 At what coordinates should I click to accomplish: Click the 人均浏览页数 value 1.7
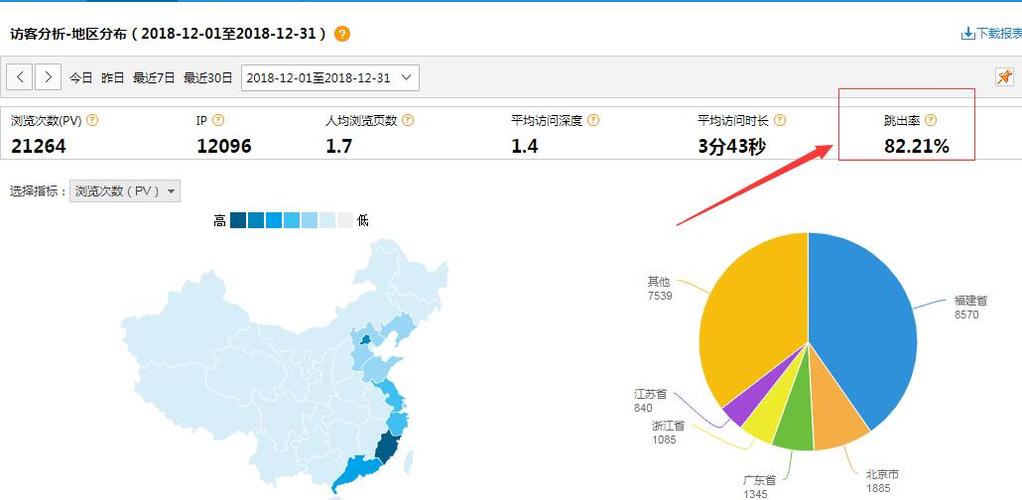[338, 146]
